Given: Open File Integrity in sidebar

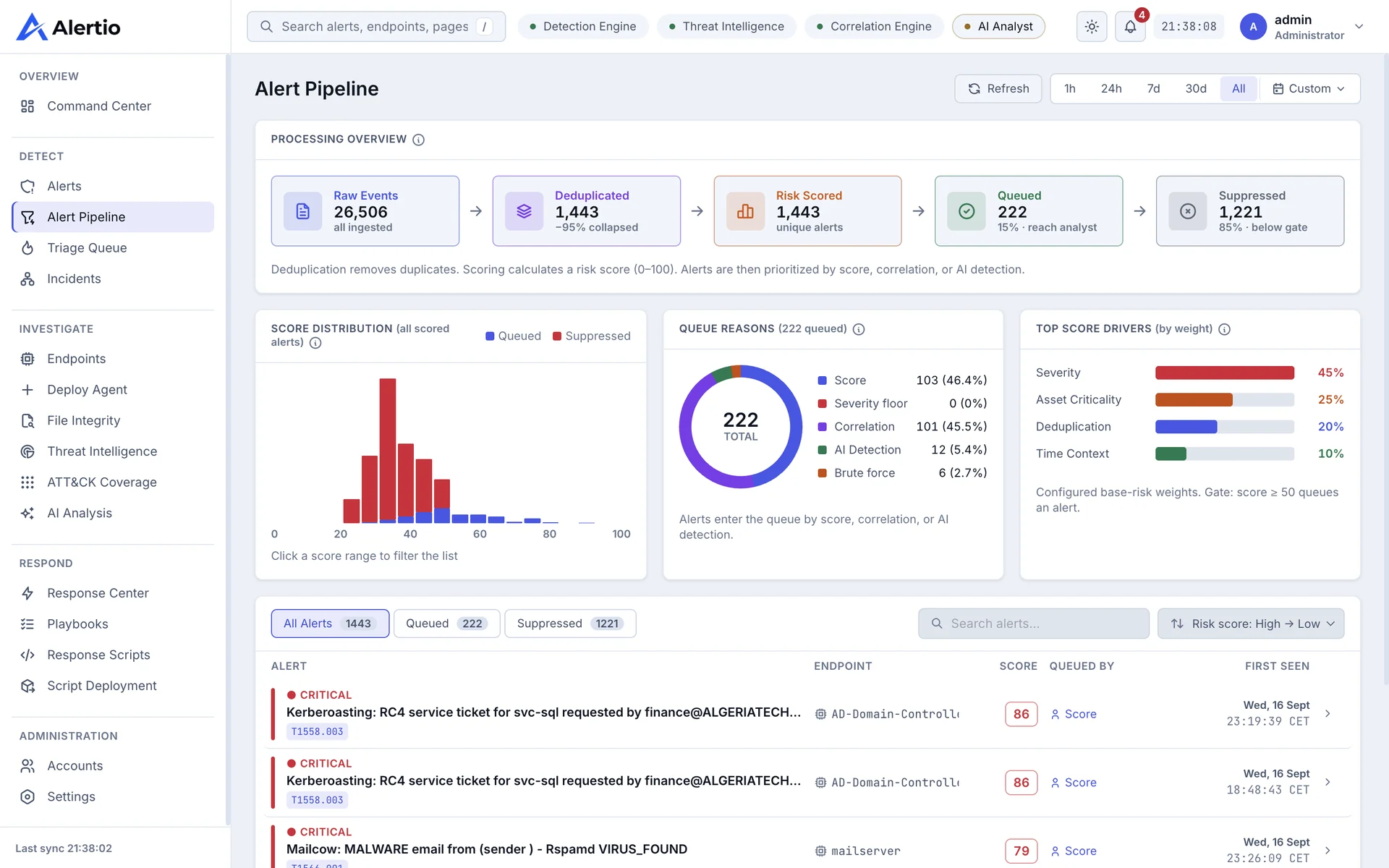Looking at the screenshot, I should pyautogui.click(x=113, y=421).
